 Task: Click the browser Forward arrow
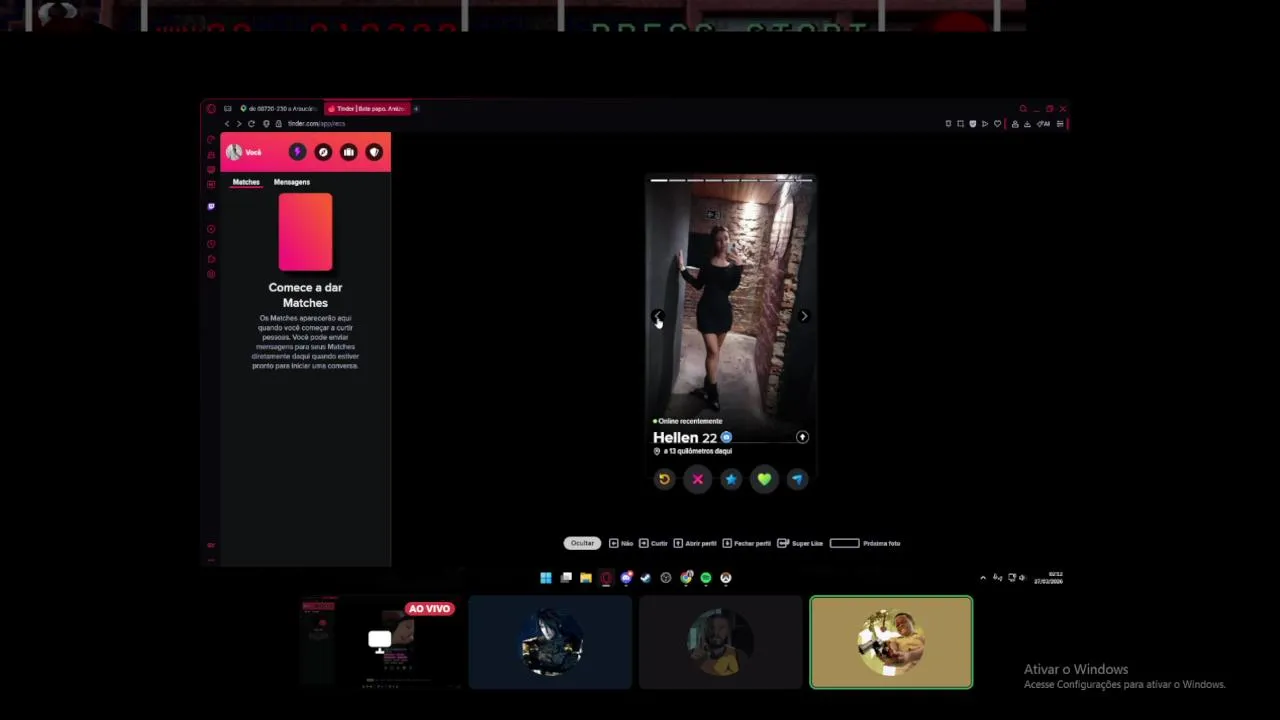tap(239, 124)
